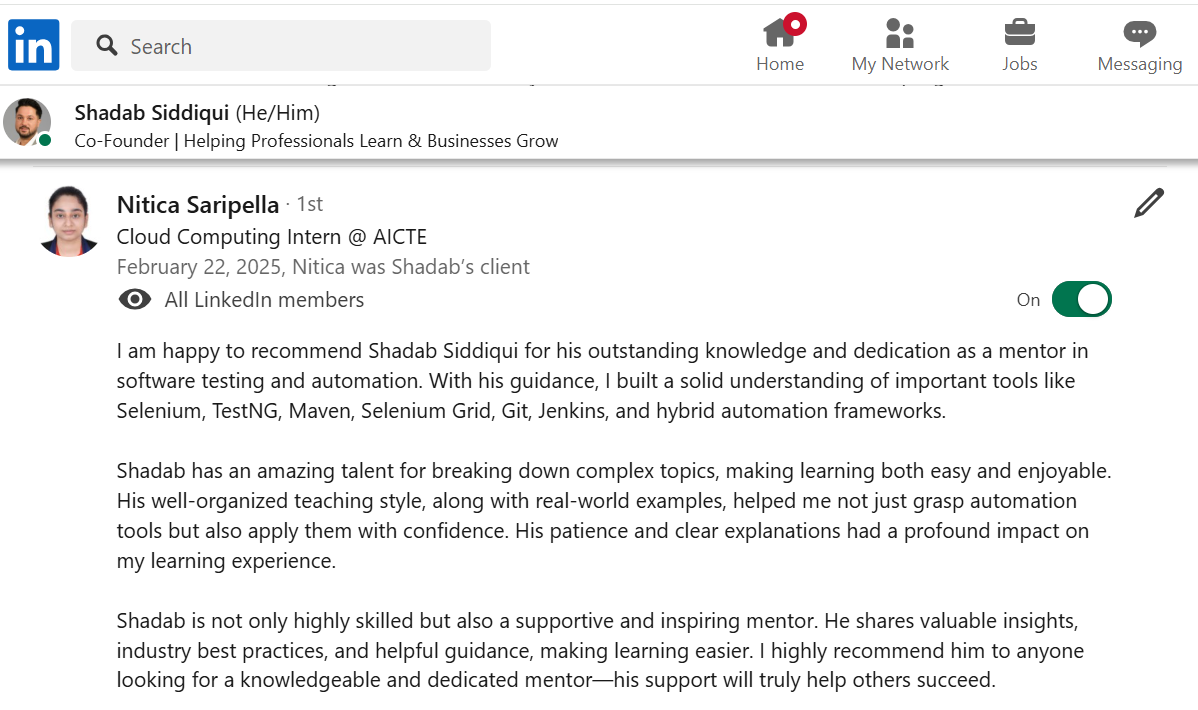The height and width of the screenshot is (710, 1198).
Task: Click the Jobs navigation label
Action: click(x=1019, y=64)
